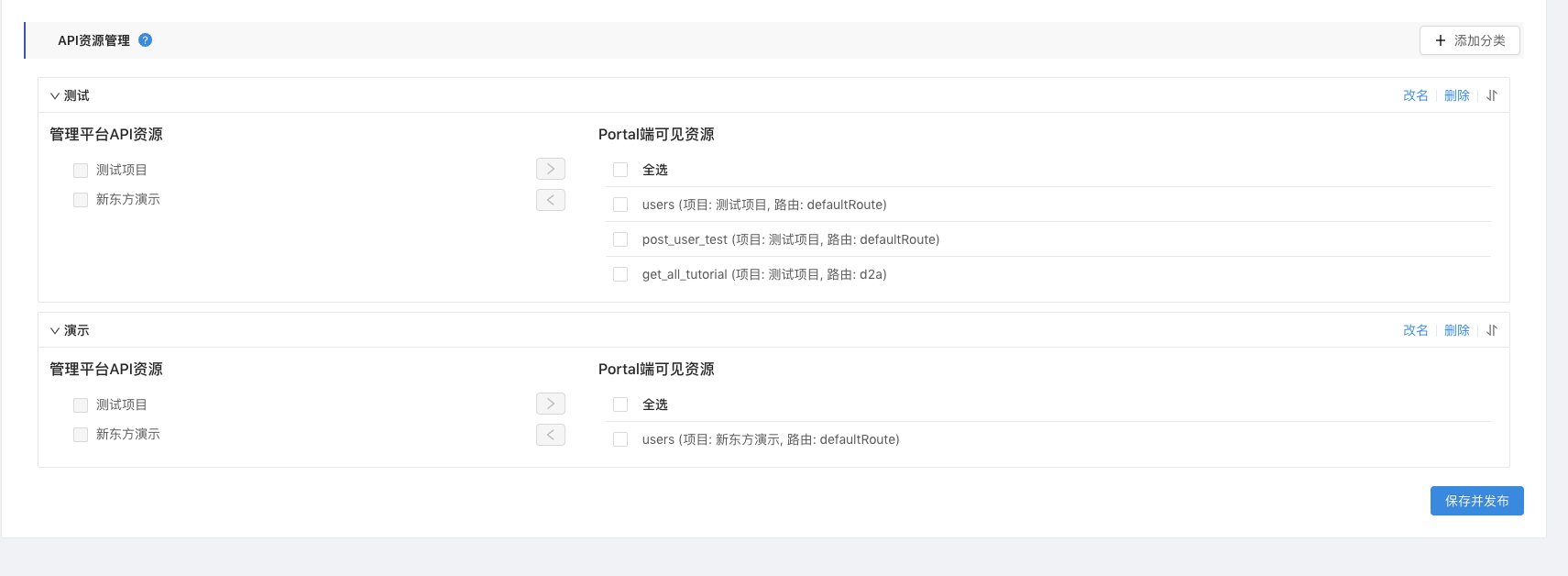Viewport: 1568px width, 576px height.
Task: Check users resource for 新东方演示 project
Action: tap(620, 439)
